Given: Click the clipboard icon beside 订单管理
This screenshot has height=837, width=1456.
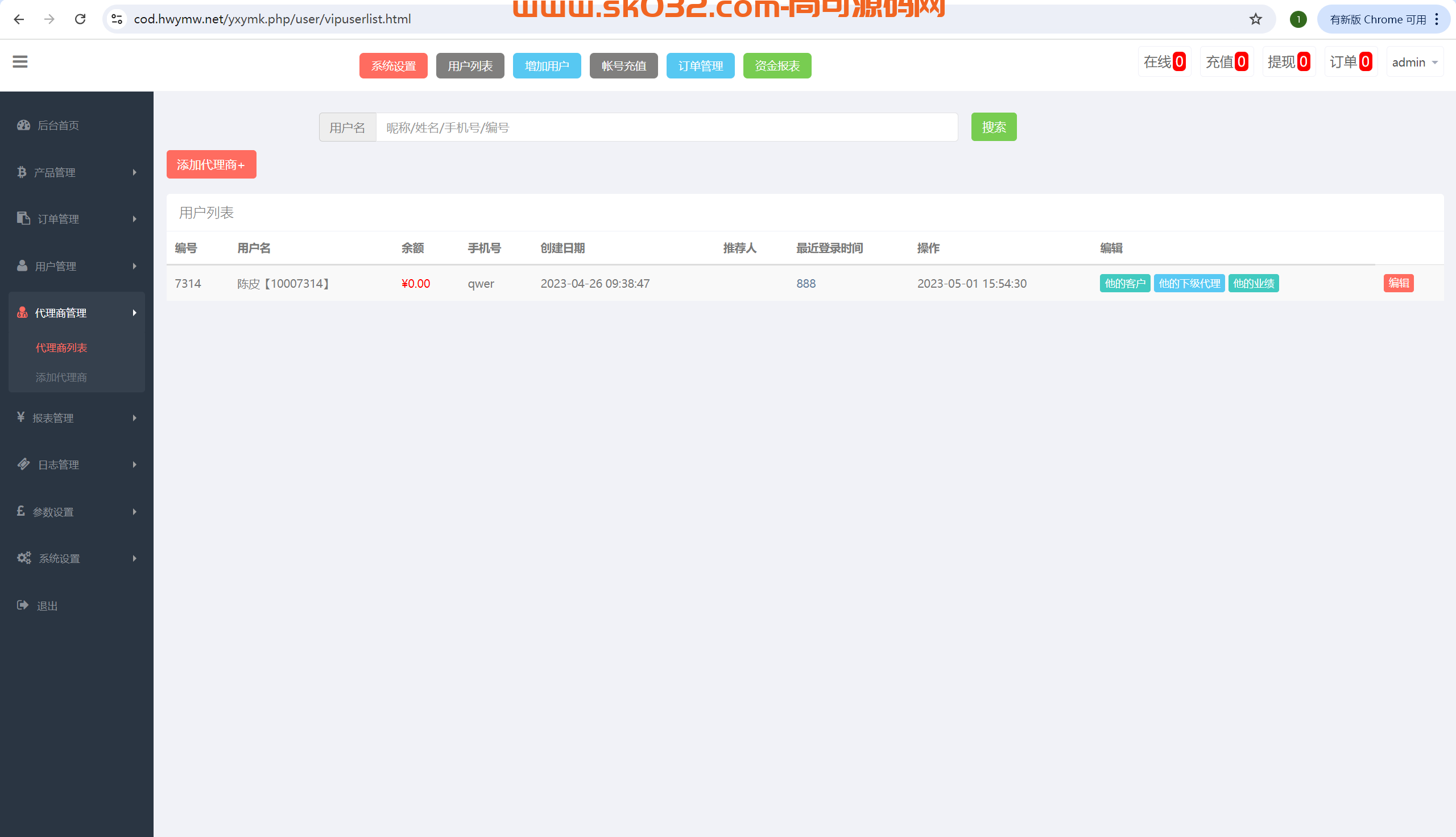Looking at the screenshot, I should pyautogui.click(x=23, y=218).
